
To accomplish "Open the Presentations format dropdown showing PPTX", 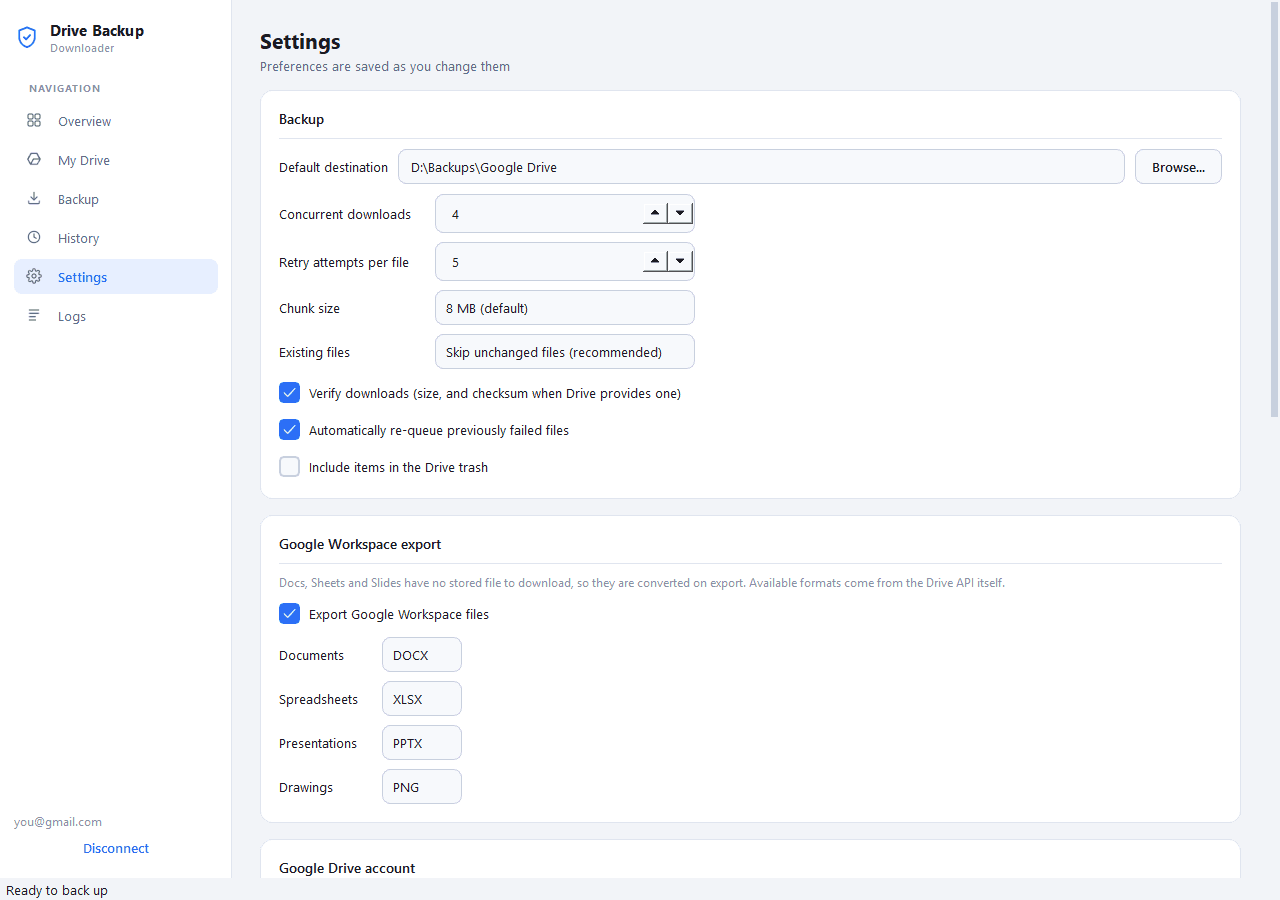I will (x=422, y=743).
